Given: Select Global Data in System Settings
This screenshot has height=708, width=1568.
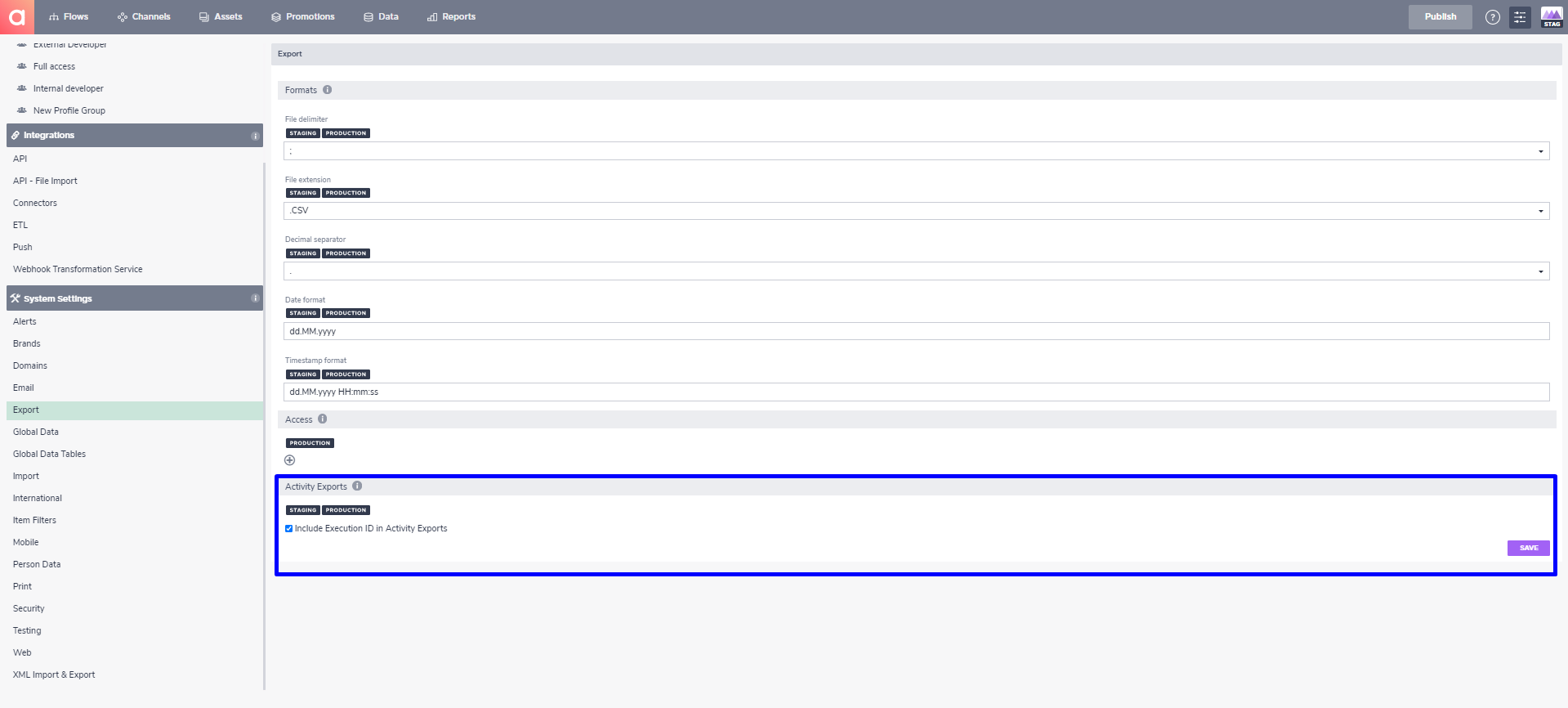Looking at the screenshot, I should 36,432.
